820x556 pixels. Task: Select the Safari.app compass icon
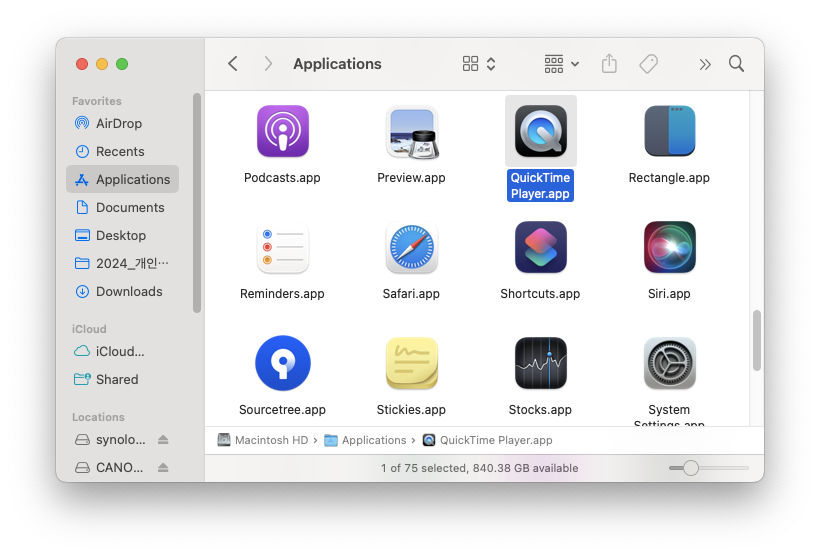pos(412,247)
